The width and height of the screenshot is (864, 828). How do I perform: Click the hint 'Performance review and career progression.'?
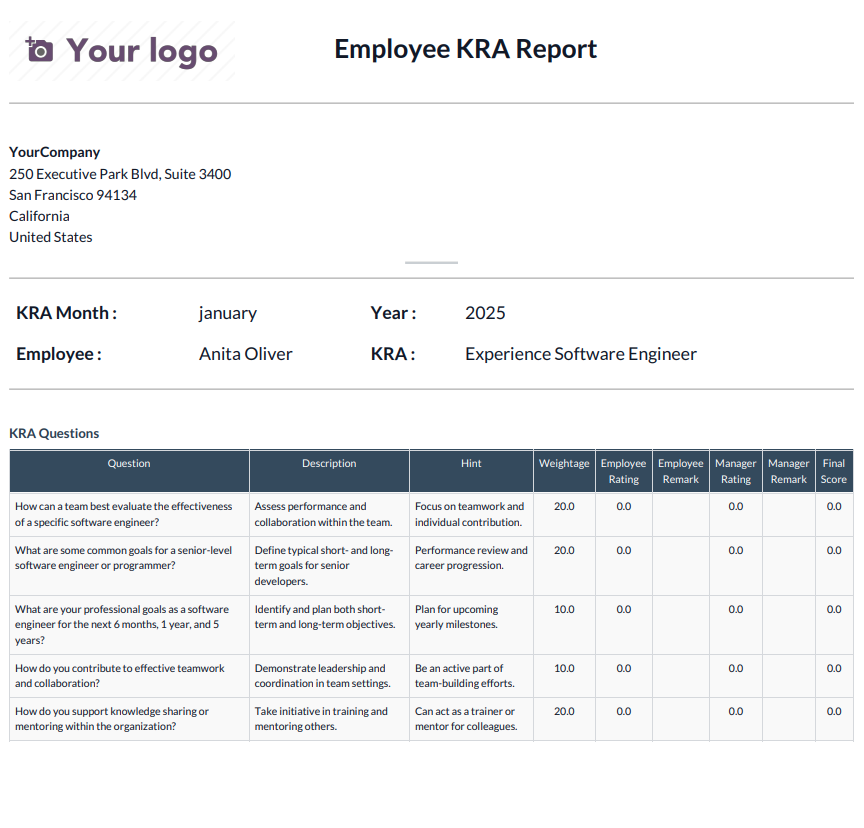coord(471,558)
